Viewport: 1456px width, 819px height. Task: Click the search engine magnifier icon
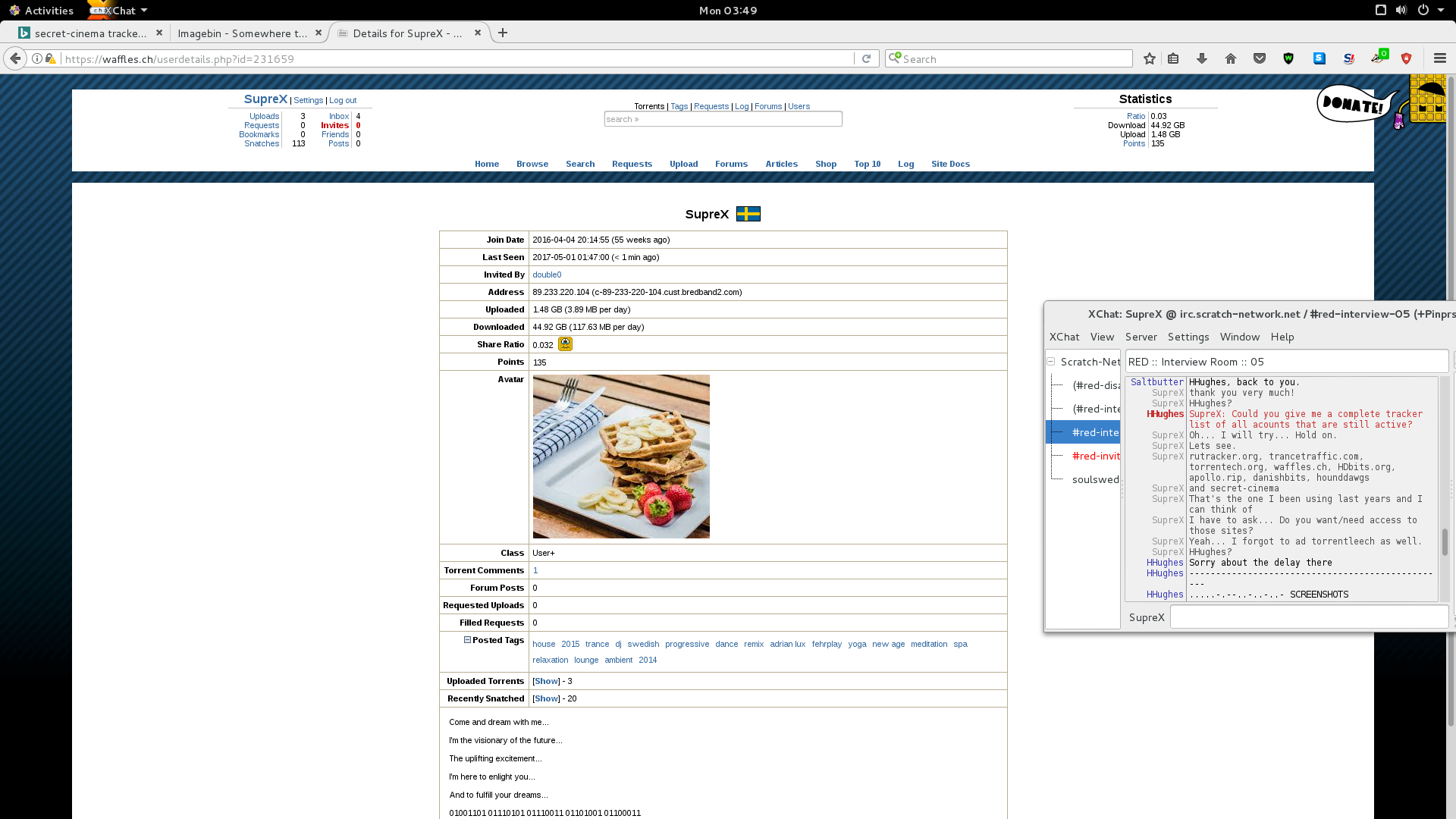point(895,58)
